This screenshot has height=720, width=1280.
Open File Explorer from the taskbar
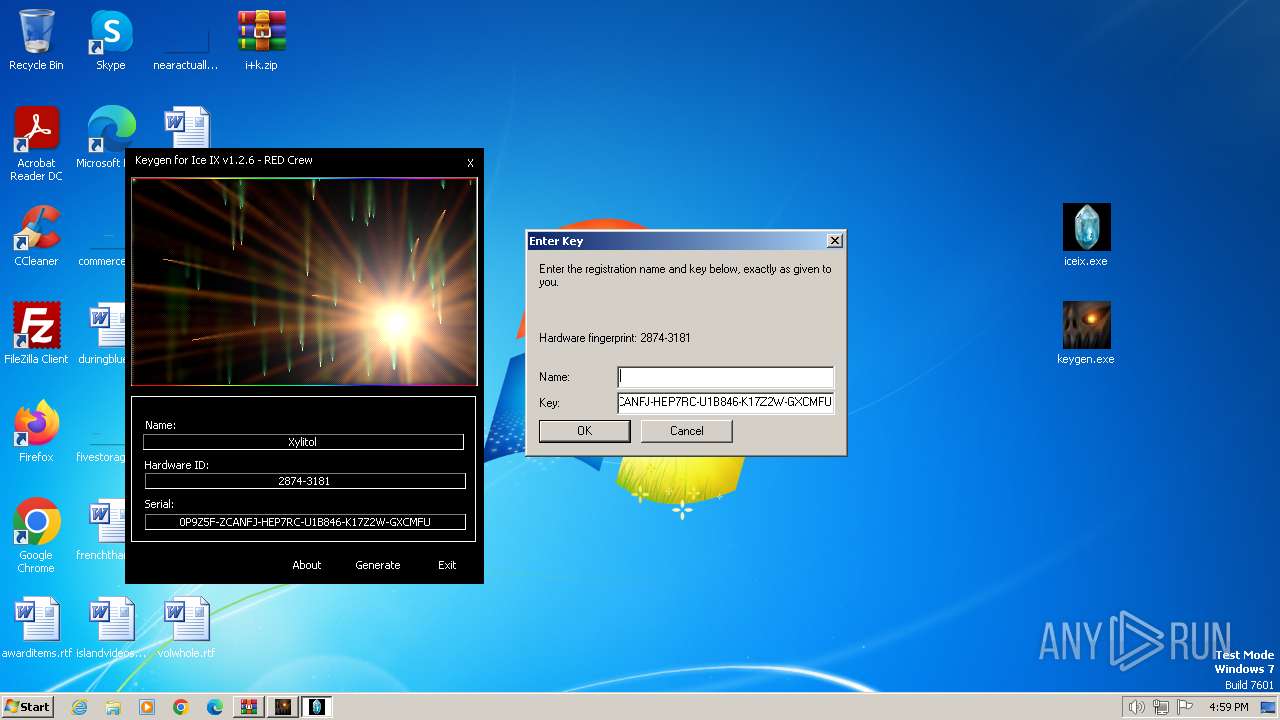[113, 707]
